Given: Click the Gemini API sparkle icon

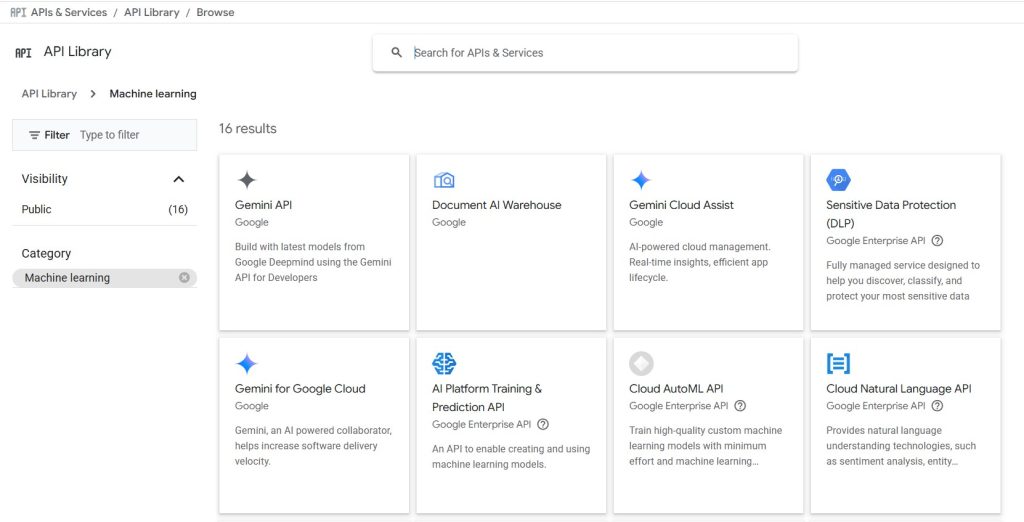Looking at the screenshot, I should (x=246, y=180).
